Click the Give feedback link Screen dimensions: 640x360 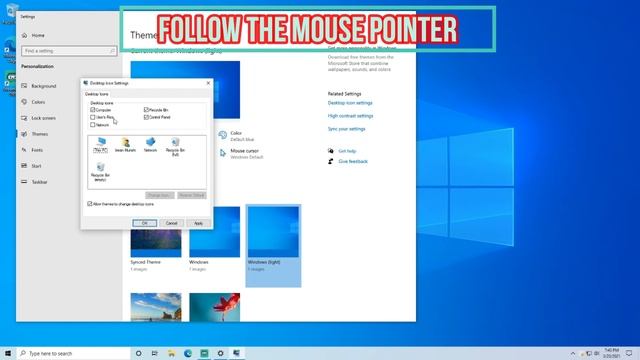(353, 161)
